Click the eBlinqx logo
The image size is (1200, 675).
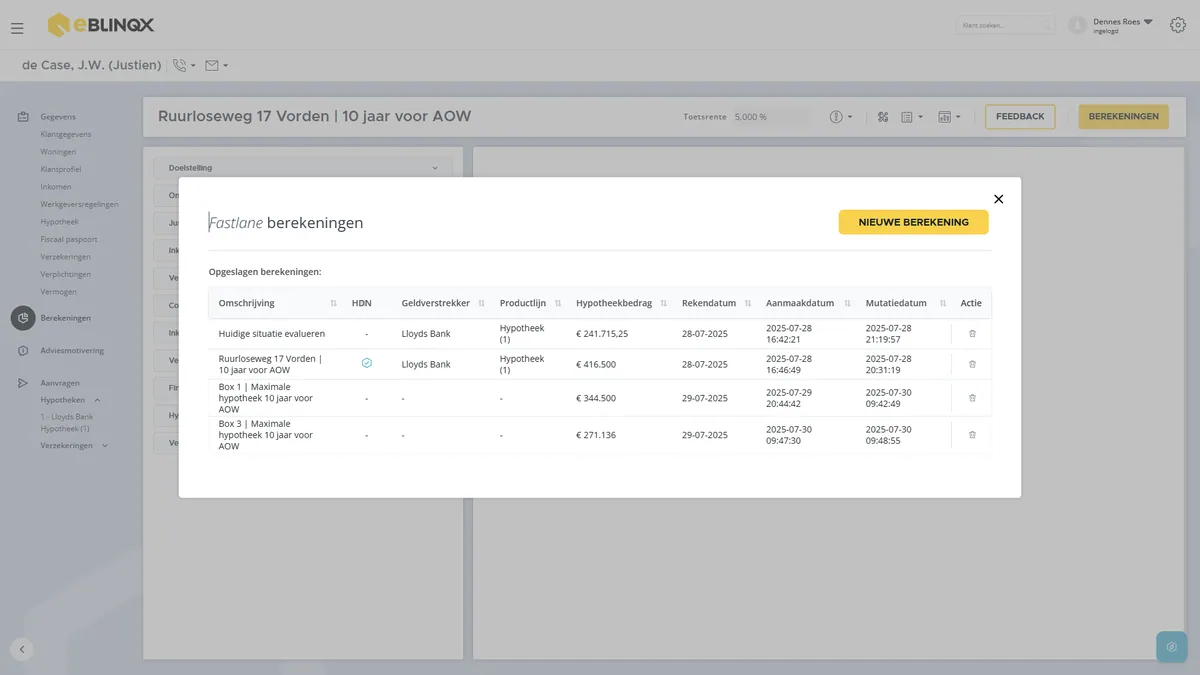(101, 25)
